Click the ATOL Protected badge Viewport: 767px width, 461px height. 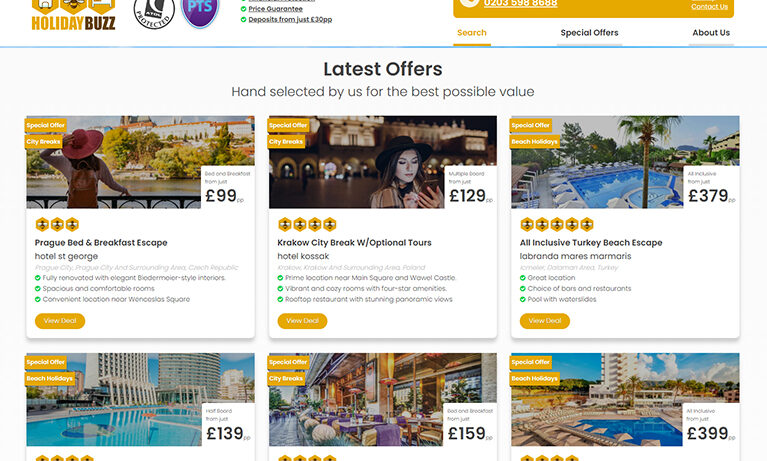[x=154, y=13]
